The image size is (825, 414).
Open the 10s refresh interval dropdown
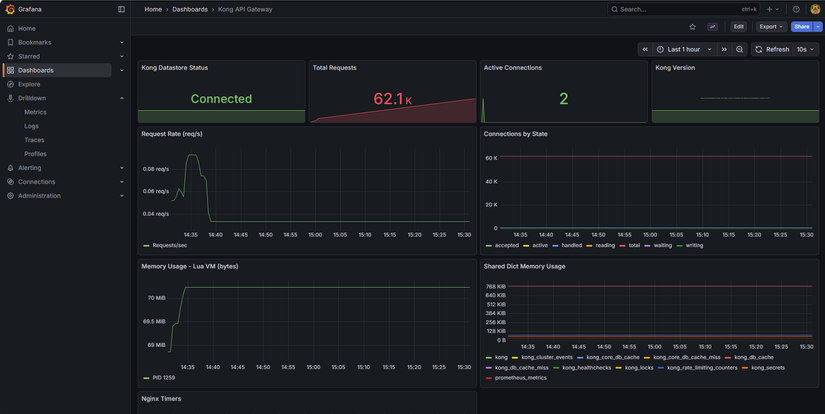pos(806,49)
